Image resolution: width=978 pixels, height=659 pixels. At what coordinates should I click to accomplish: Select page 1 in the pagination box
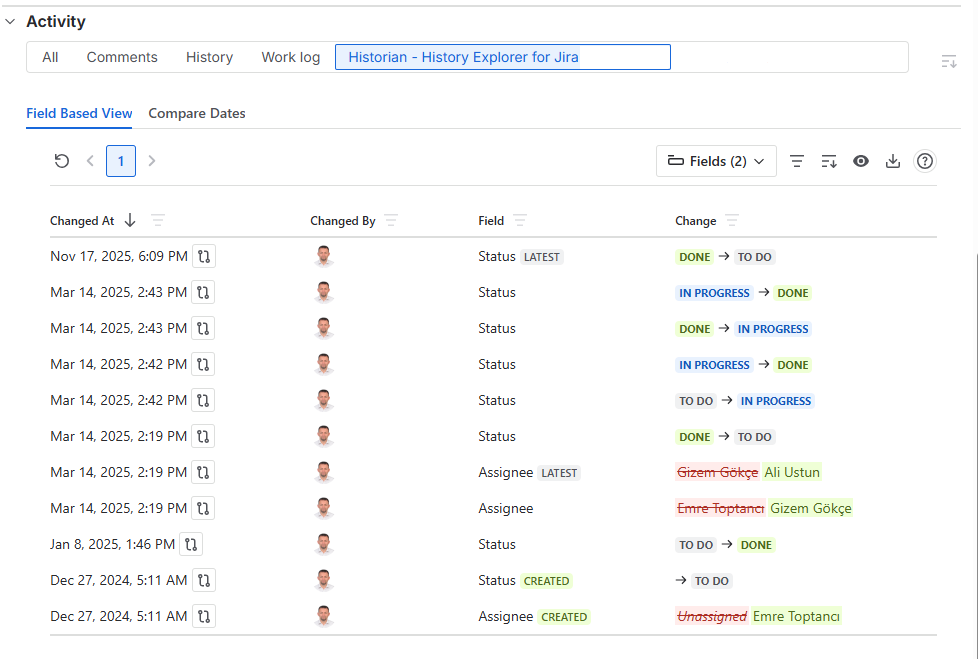point(120,161)
